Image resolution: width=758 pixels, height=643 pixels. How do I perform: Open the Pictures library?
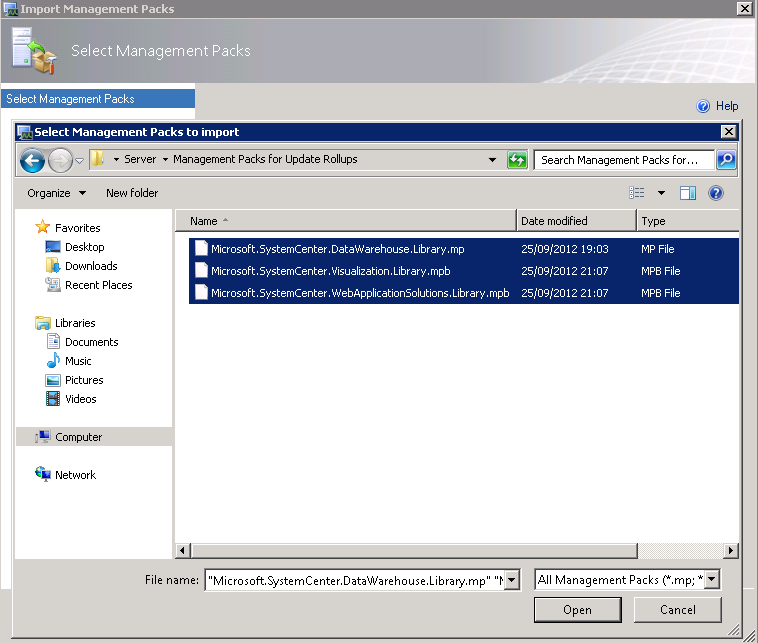click(84, 380)
